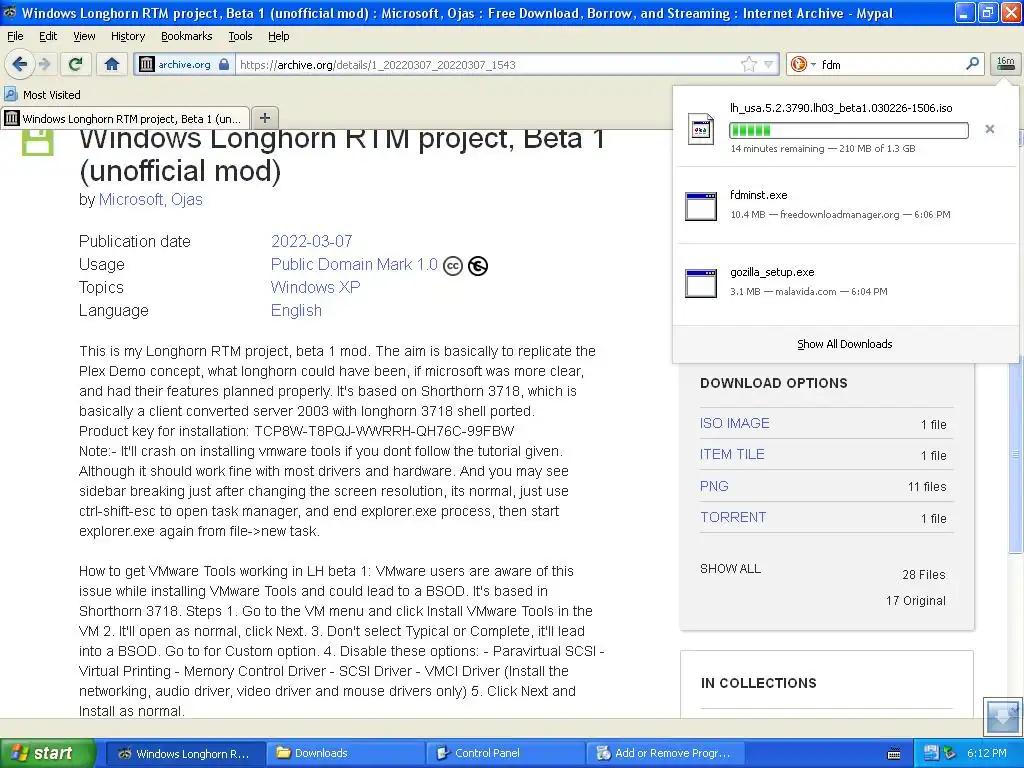Open the Windows Start button
This screenshot has height=768, width=1024.
(x=47, y=753)
